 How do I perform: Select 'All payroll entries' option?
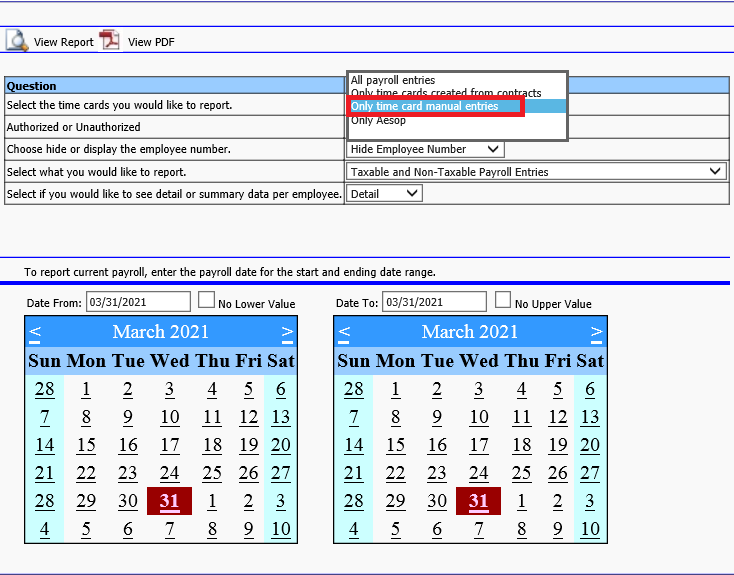393,80
